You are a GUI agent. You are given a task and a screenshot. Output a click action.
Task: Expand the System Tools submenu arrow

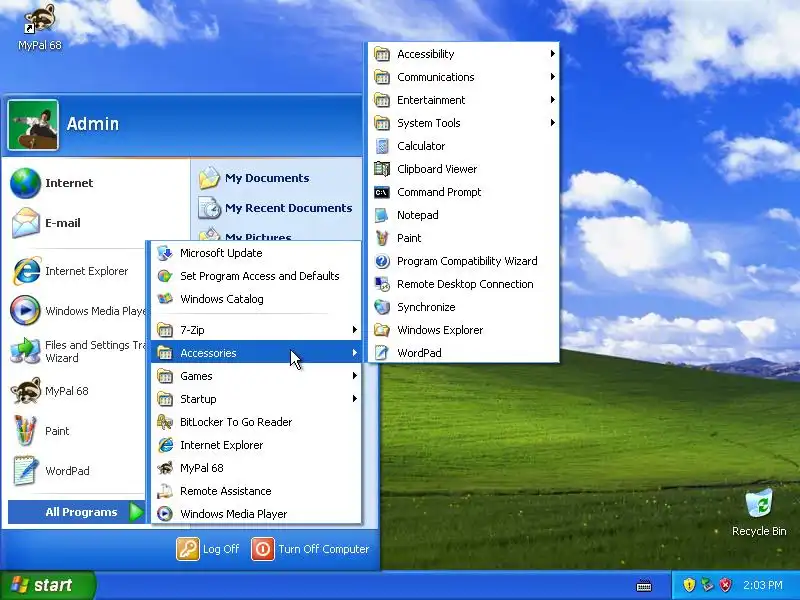pos(553,122)
